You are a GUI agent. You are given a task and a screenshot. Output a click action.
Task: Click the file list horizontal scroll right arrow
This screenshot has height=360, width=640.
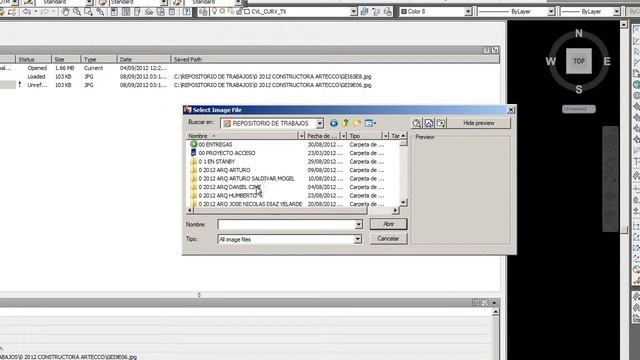[395, 211]
